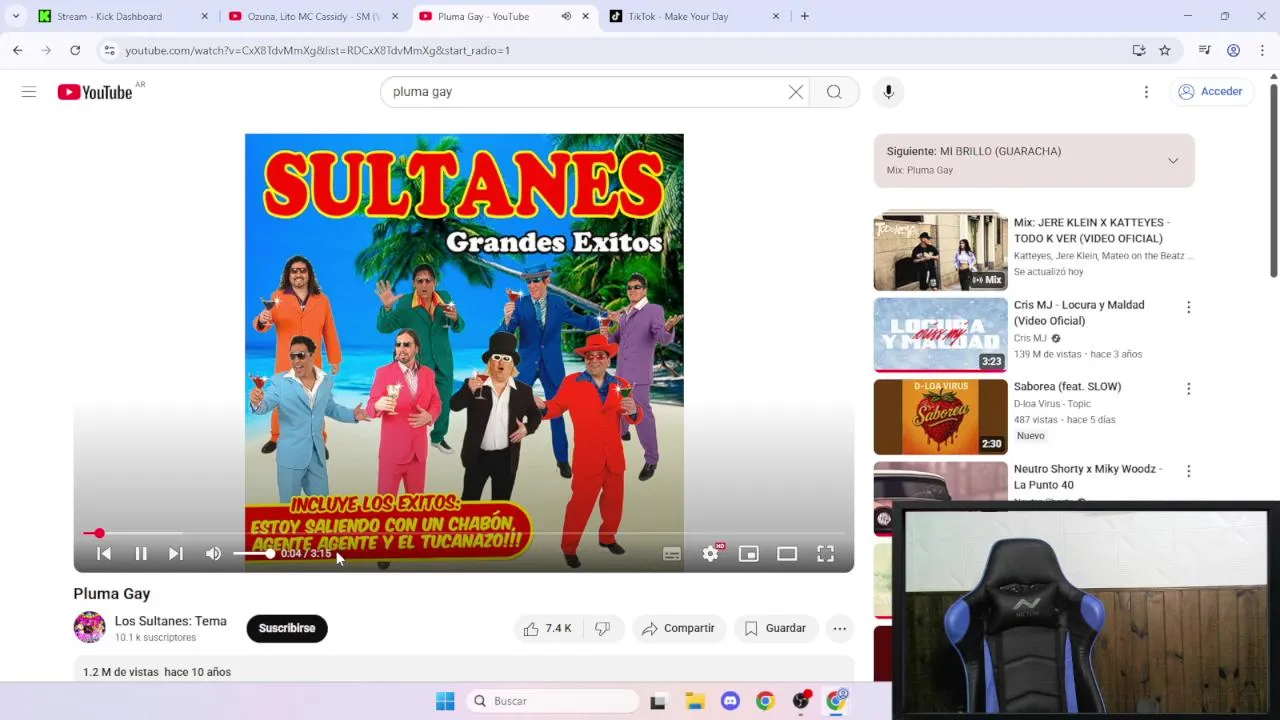Click the taskbar Buscar search box
This screenshot has height=720, width=1280.
[x=552, y=701]
